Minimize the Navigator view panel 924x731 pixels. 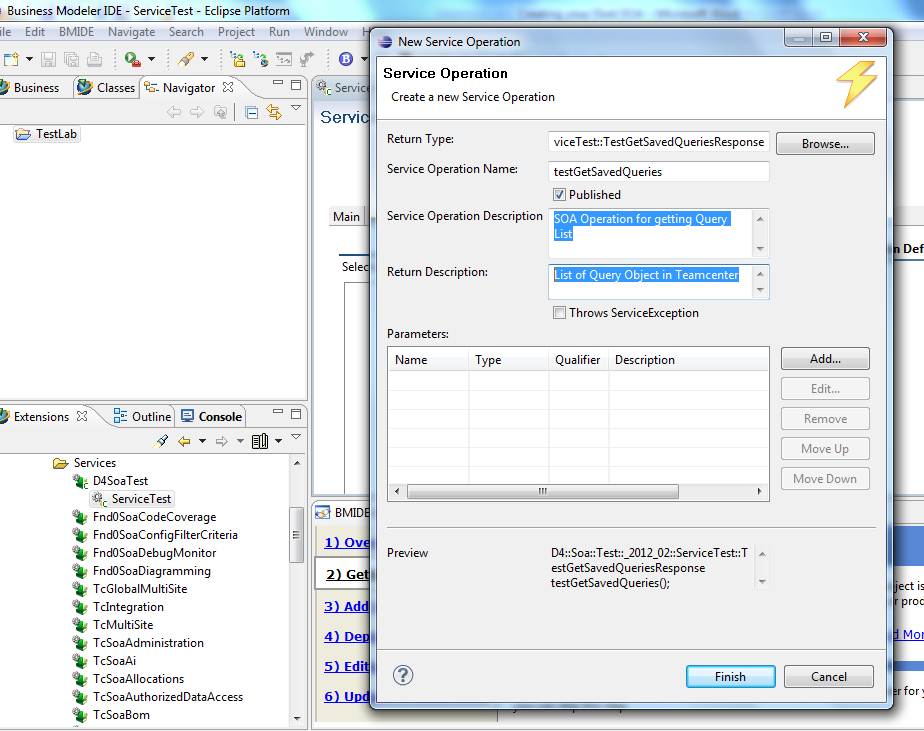[x=278, y=84]
